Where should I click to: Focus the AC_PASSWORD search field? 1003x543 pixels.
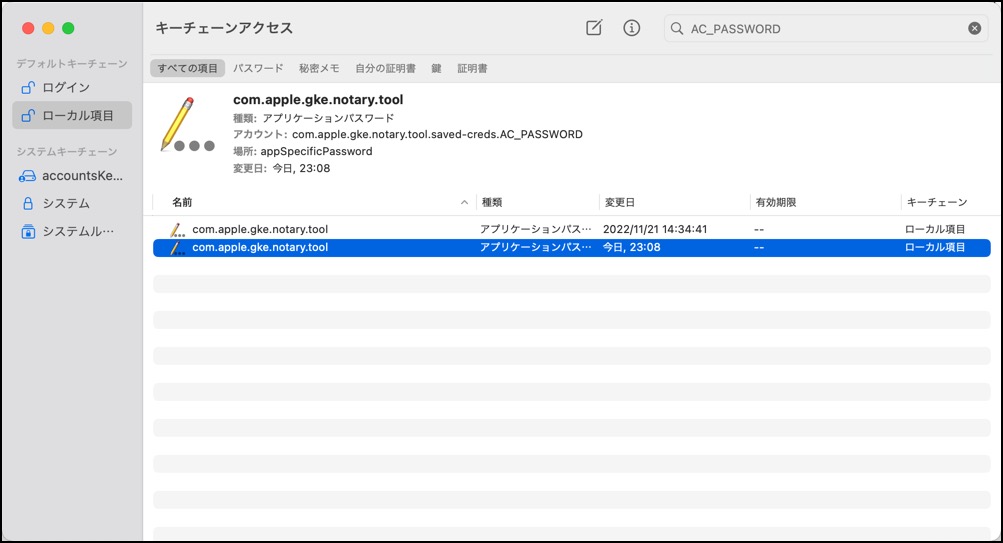(x=826, y=28)
